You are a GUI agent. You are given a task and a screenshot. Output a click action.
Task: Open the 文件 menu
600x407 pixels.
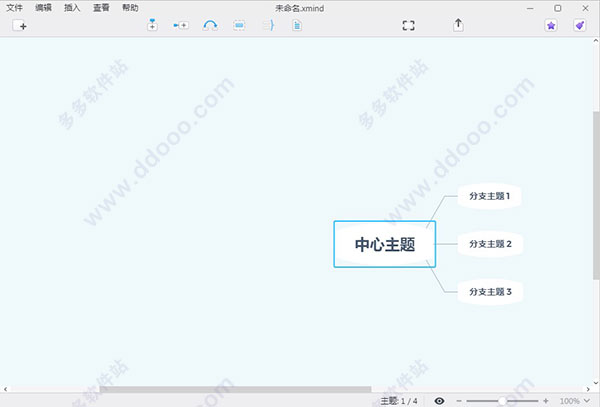[x=15, y=8]
